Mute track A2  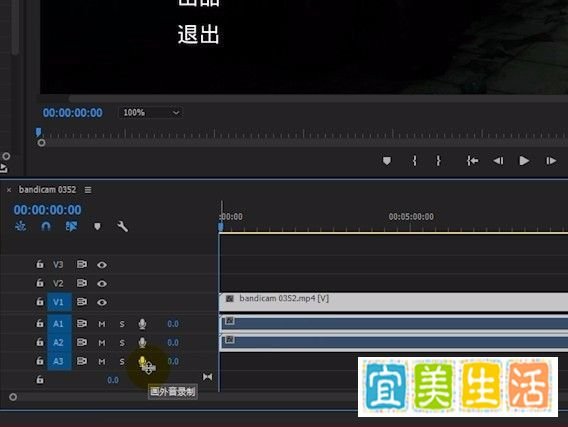point(102,343)
